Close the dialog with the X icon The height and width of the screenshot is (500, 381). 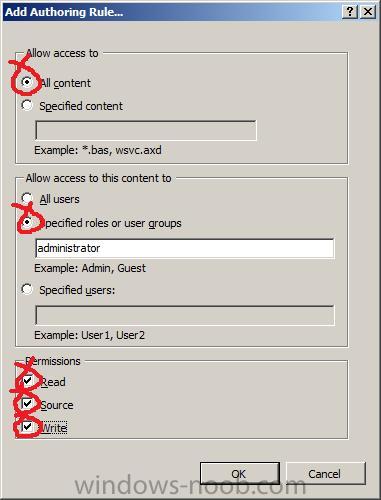(368, 12)
